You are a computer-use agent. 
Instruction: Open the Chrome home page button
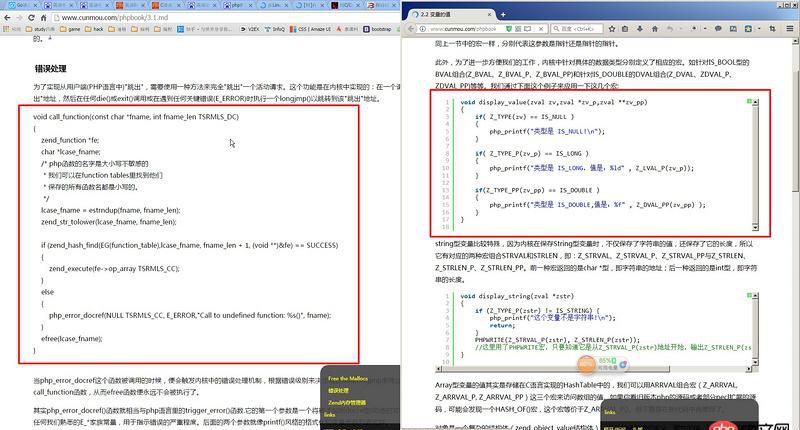(43, 17)
